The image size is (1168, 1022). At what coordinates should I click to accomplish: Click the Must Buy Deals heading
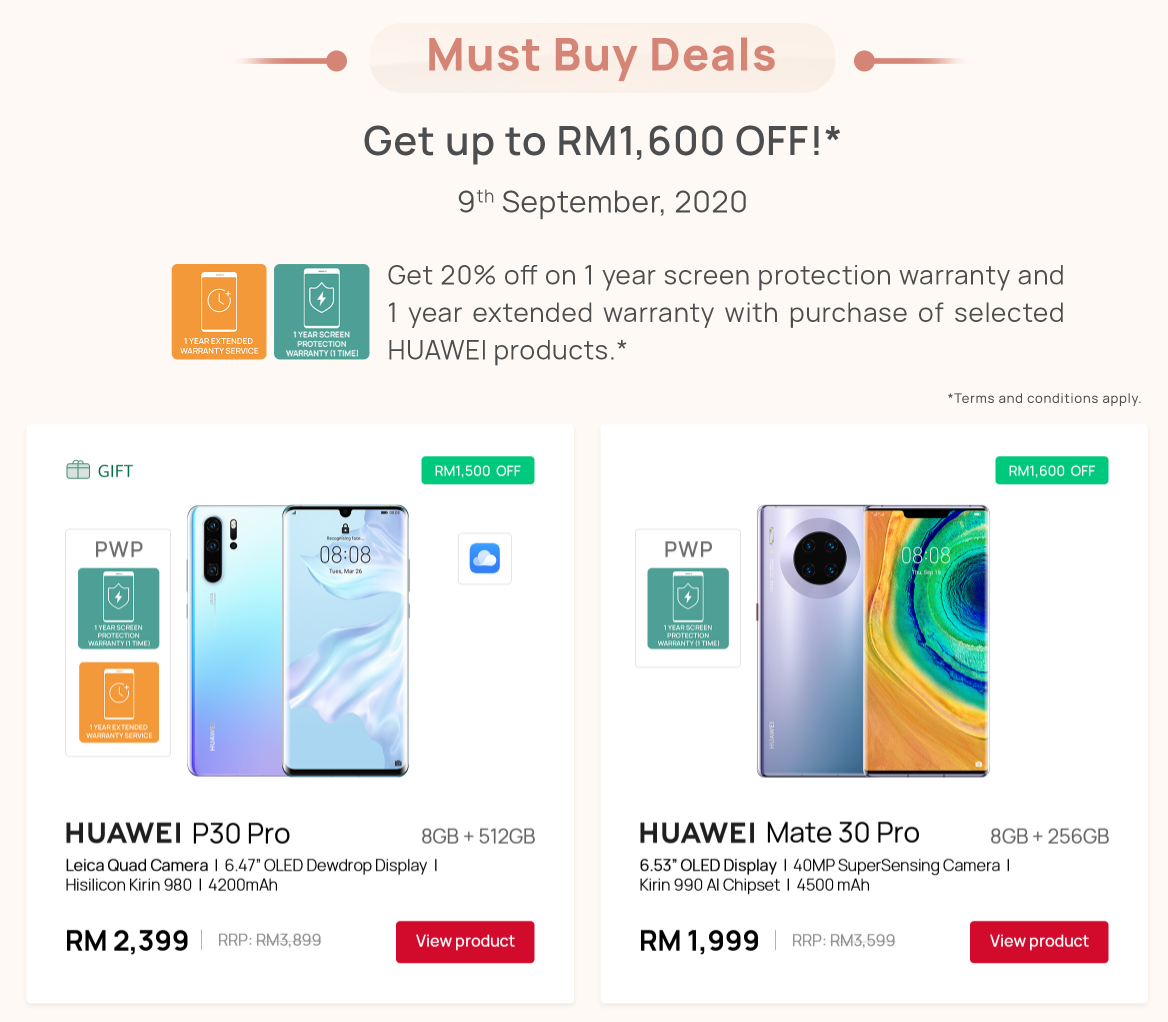[602, 56]
